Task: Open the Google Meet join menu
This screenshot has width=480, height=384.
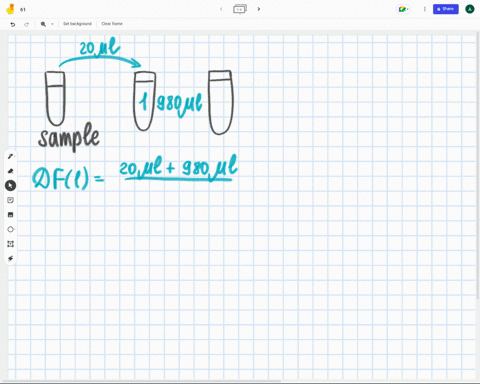Action: pyautogui.click(x=403, y=9)
